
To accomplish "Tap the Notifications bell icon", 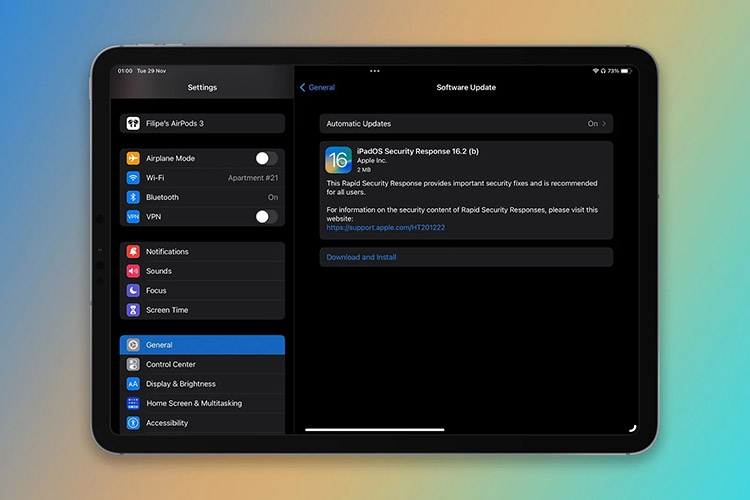I will [133, 252].
